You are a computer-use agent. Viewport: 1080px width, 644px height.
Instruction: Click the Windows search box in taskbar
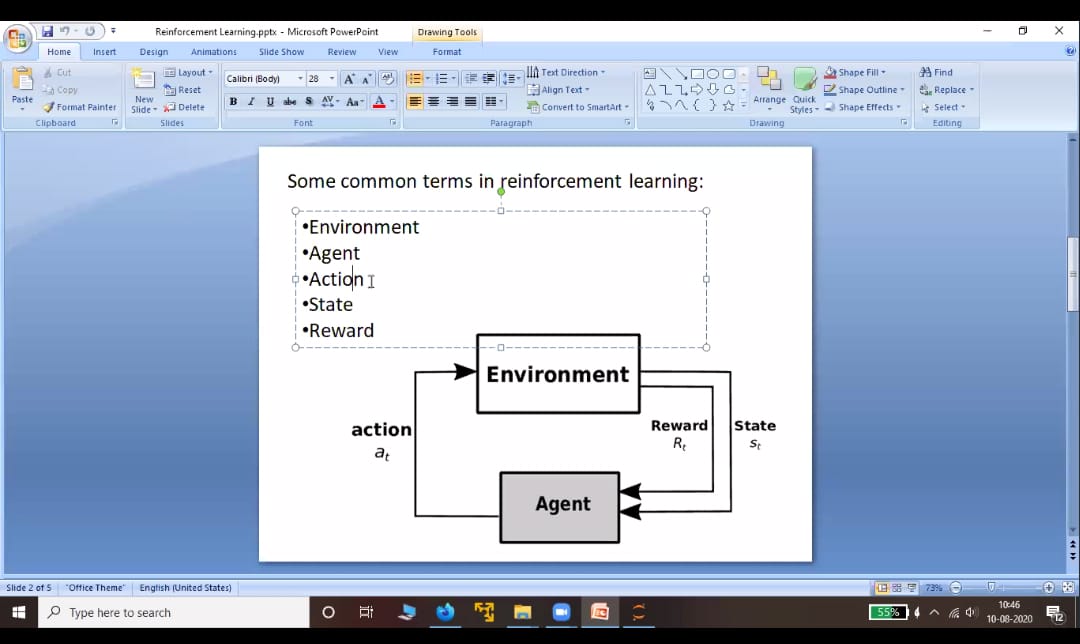(175, 612)
